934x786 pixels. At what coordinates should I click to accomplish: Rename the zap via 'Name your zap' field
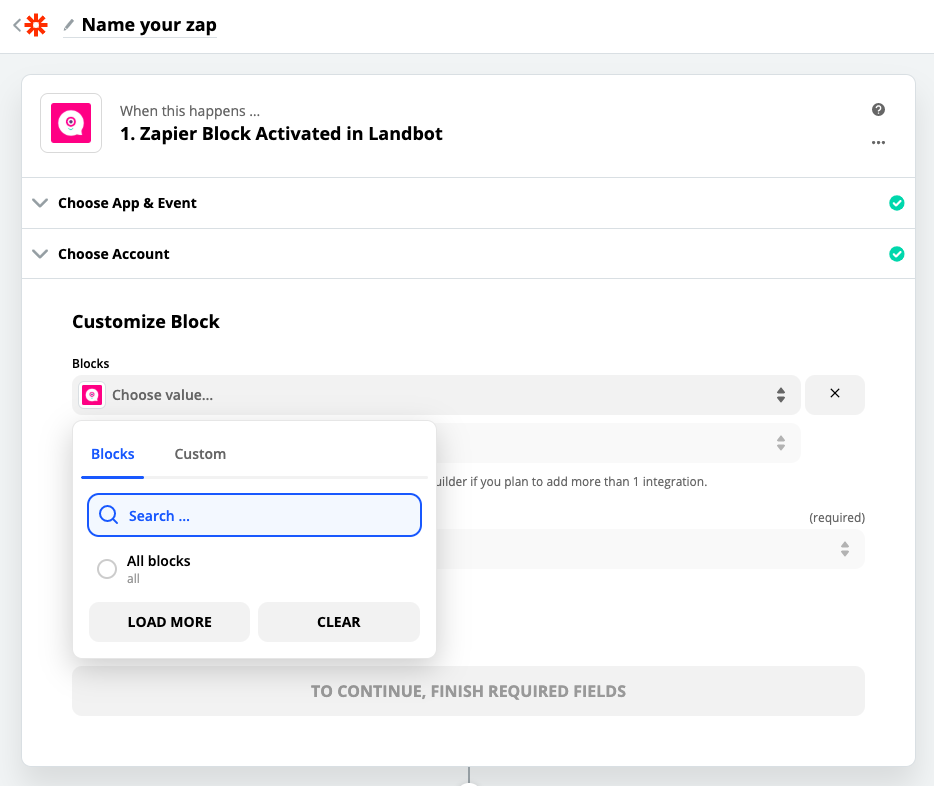click(x=149, y=25)
